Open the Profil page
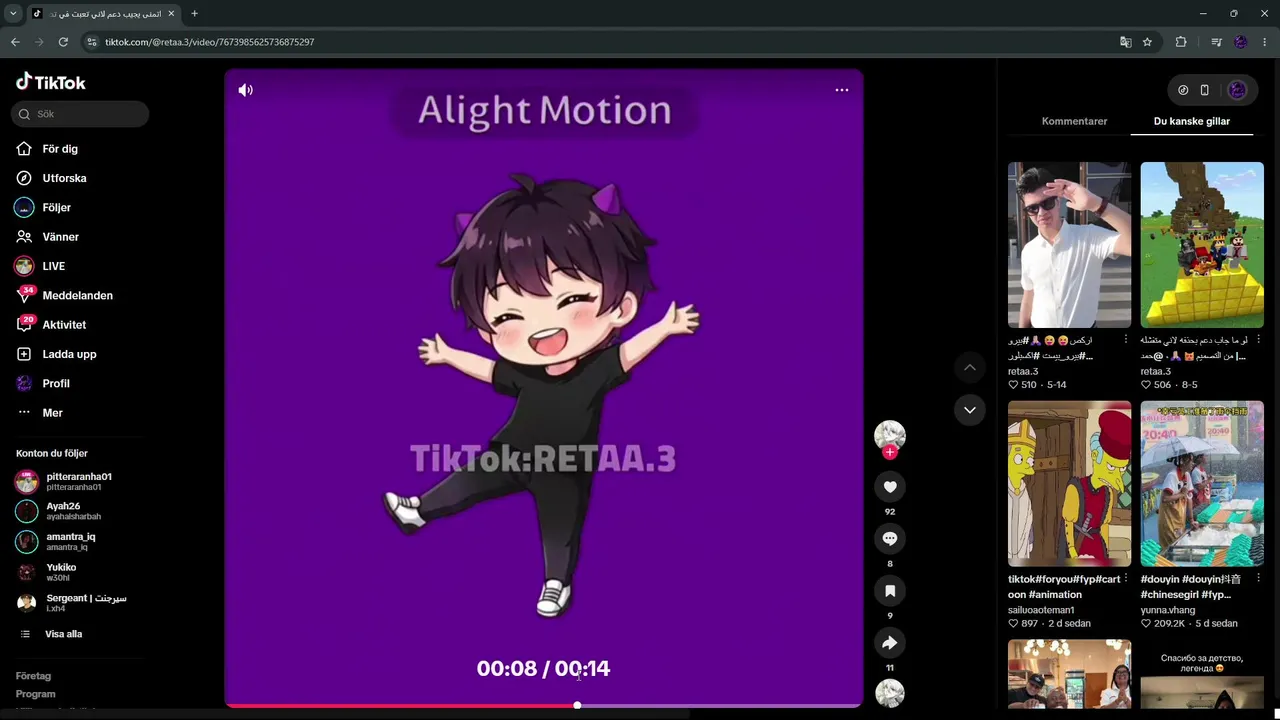The height and width of the screenshot is (720, 1280). [x=56, y=384]
